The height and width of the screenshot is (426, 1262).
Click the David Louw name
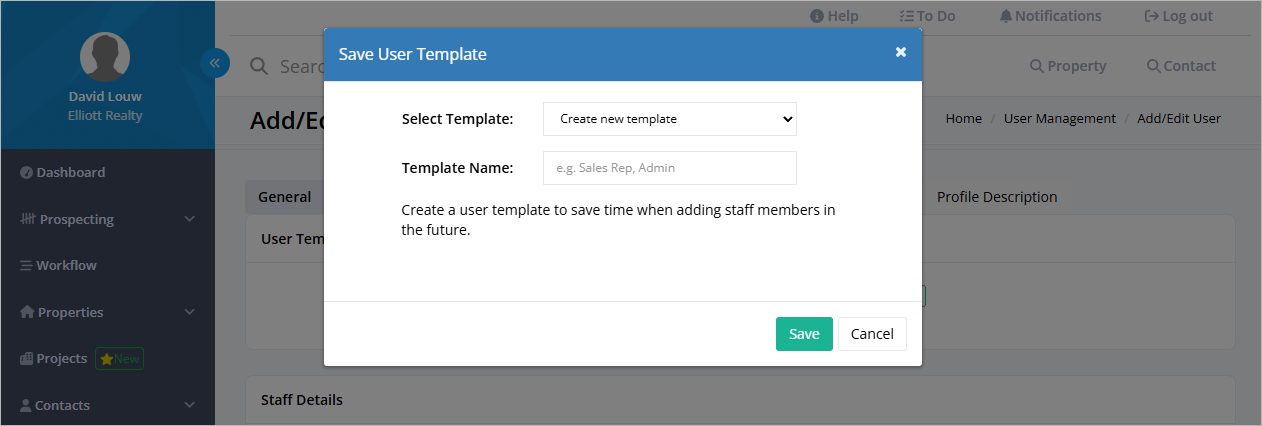(x=105, y=97)
